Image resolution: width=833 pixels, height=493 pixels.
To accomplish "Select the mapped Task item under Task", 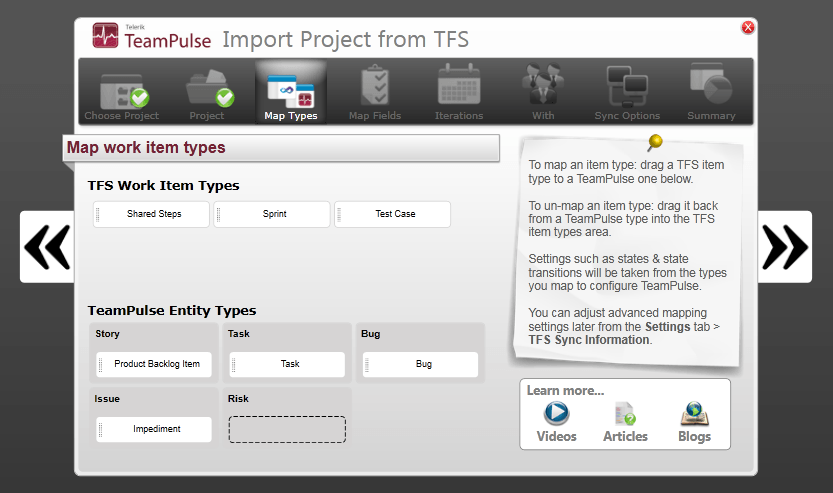I will pyautogui.click(x=287, y=364).
